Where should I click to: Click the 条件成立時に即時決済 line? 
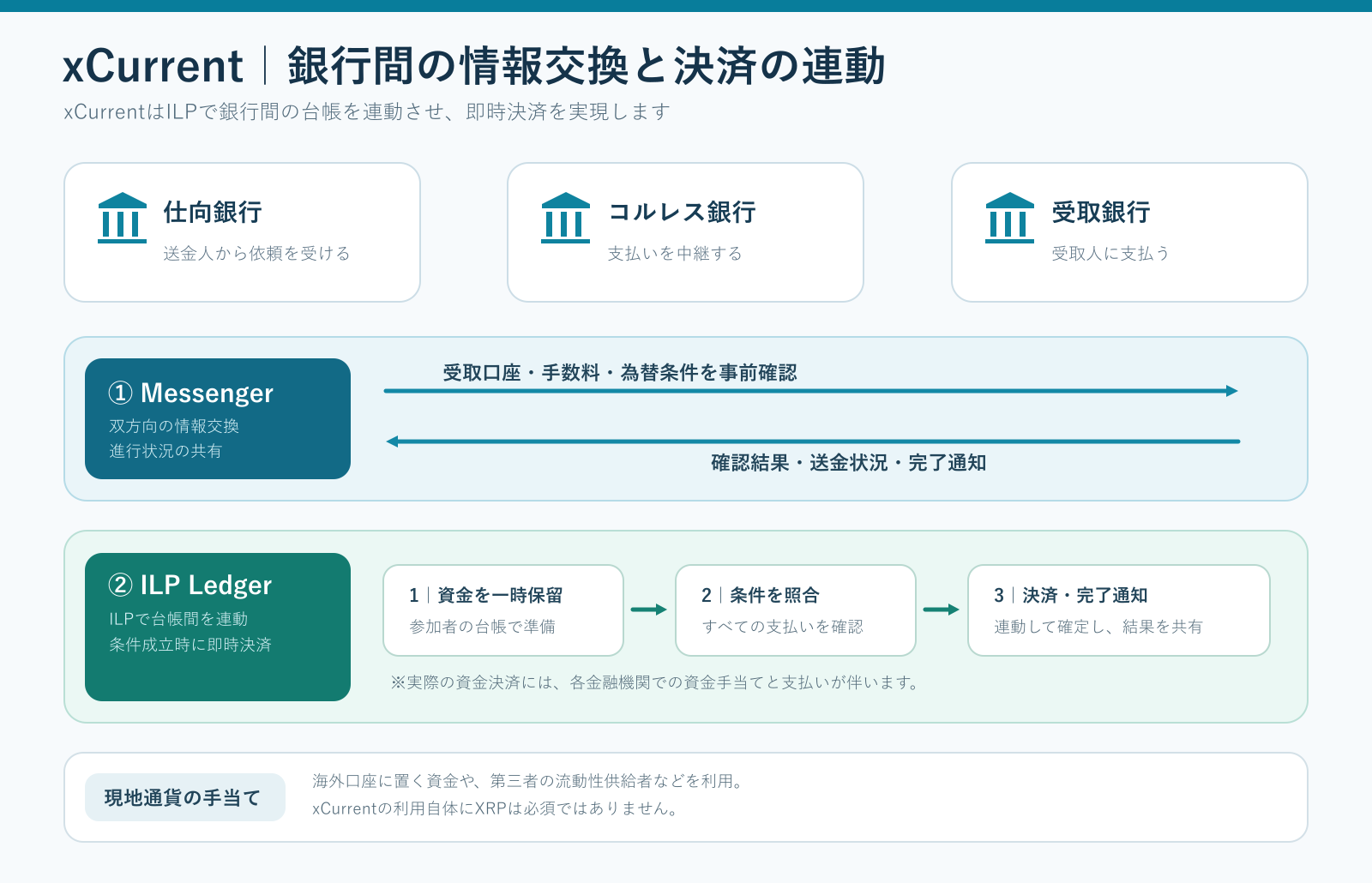[190, 645]
